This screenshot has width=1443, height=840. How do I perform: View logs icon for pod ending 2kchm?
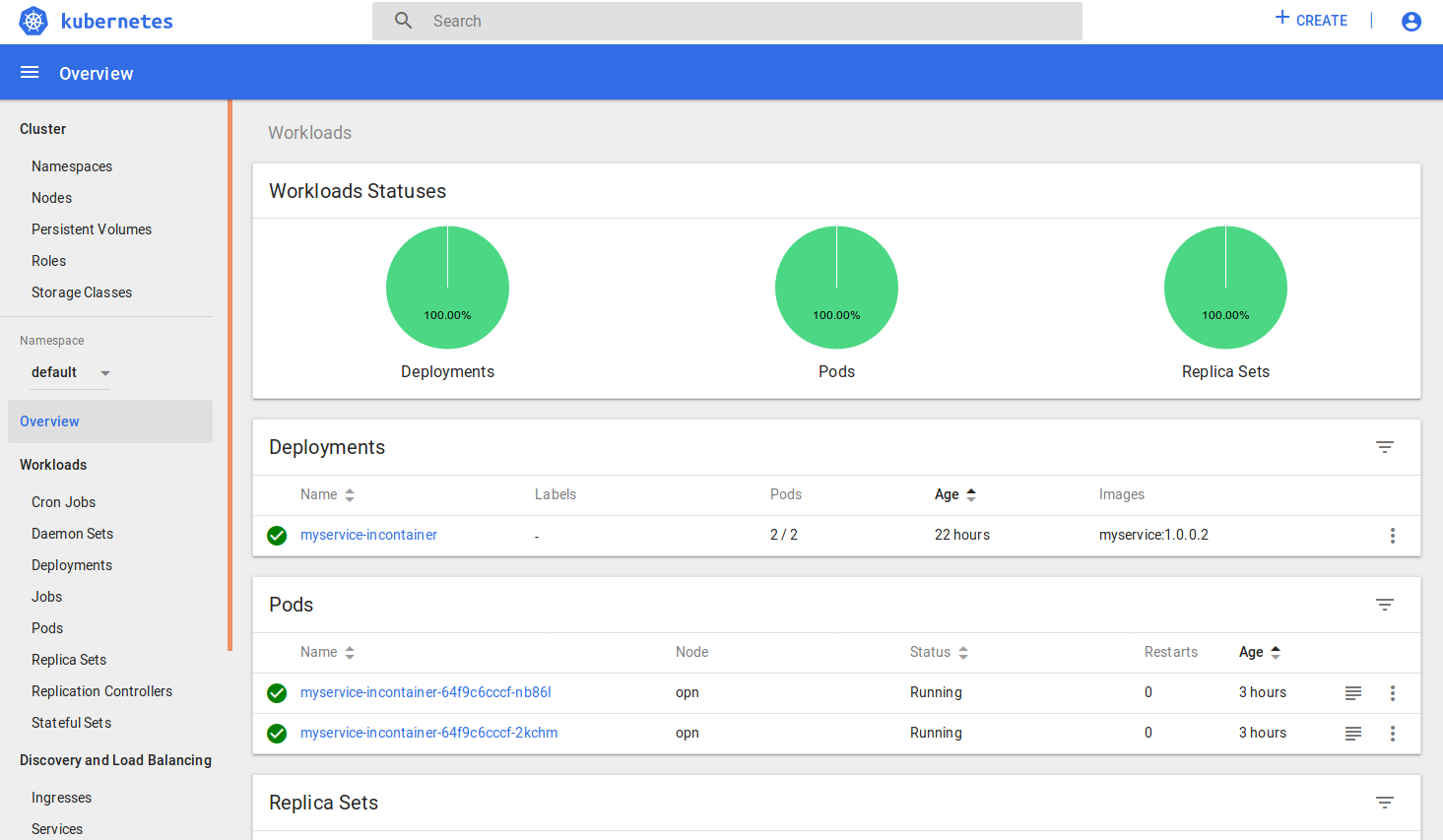(x=1353, y=734)
